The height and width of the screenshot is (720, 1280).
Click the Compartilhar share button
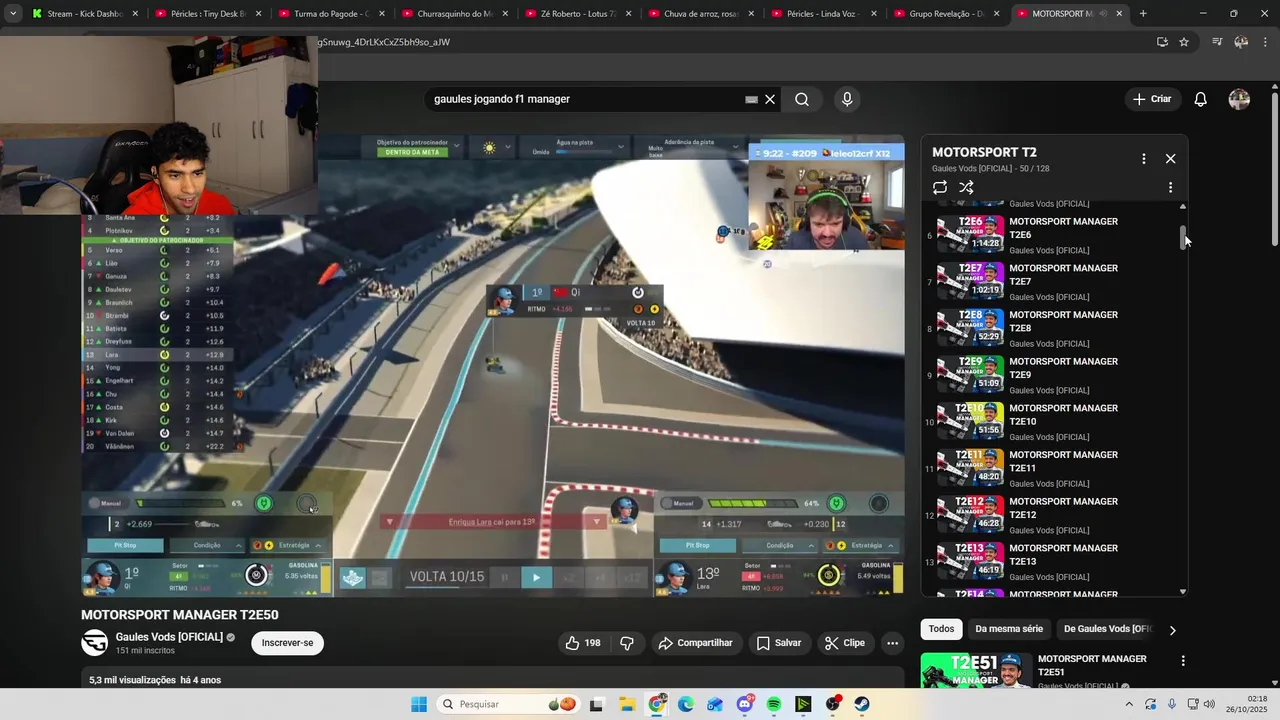[x=695, y=643]
